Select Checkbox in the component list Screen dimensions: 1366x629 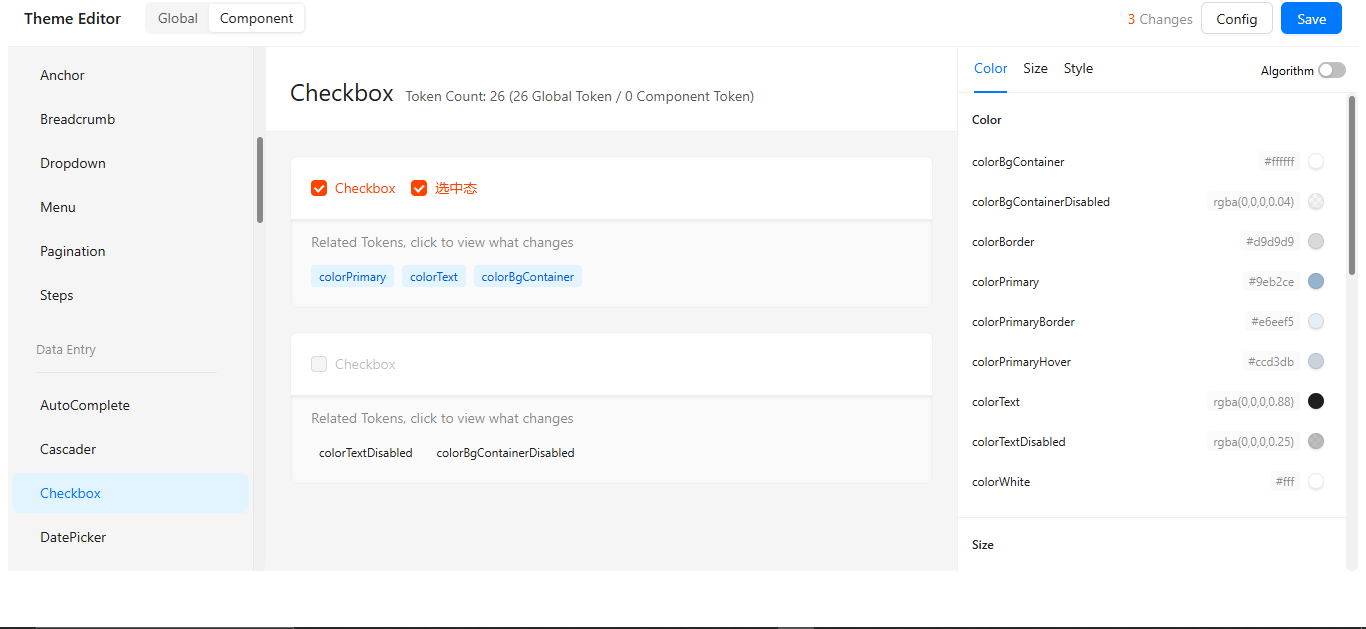tap(130, 493)
